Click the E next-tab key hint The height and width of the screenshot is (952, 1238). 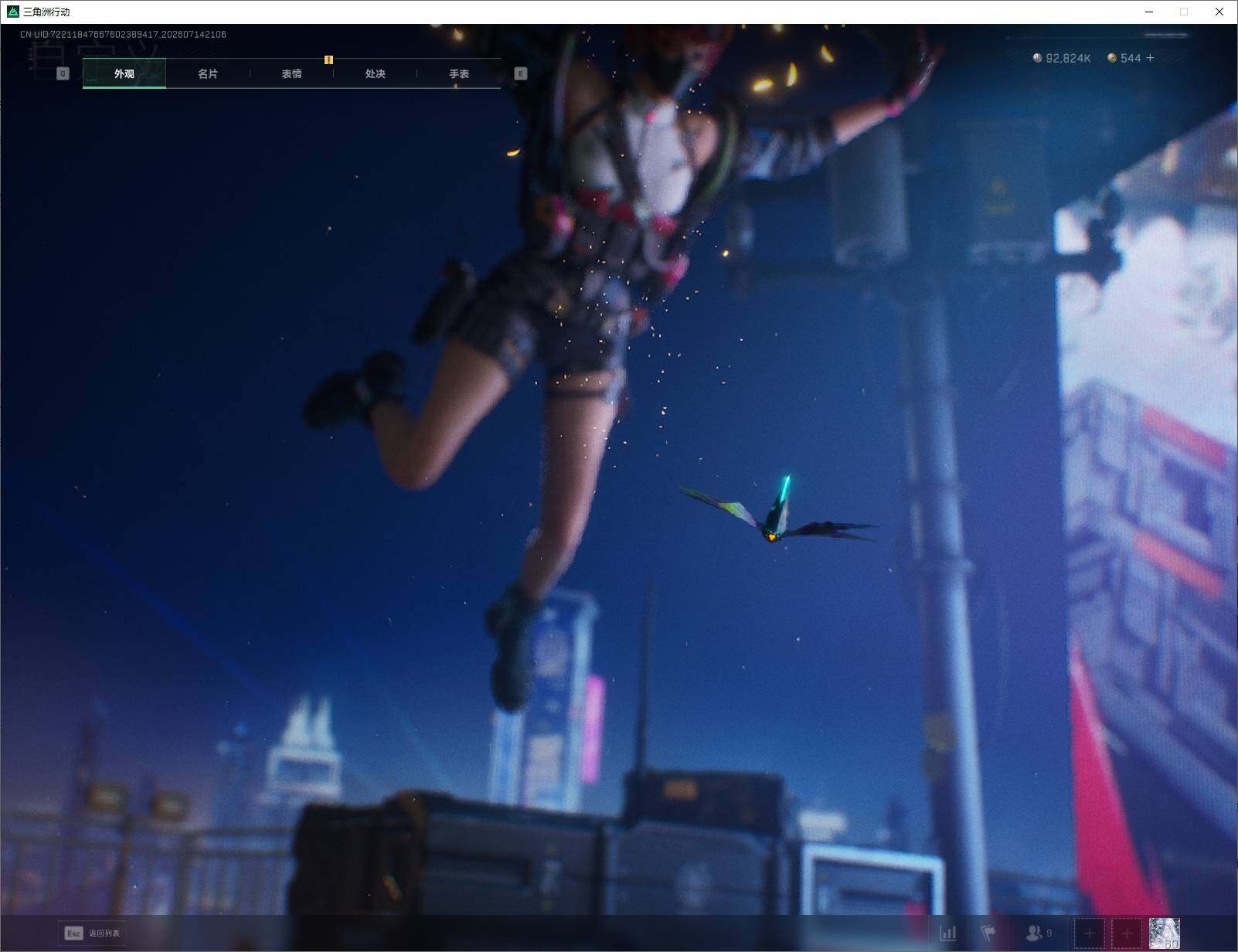click(520, 73)
